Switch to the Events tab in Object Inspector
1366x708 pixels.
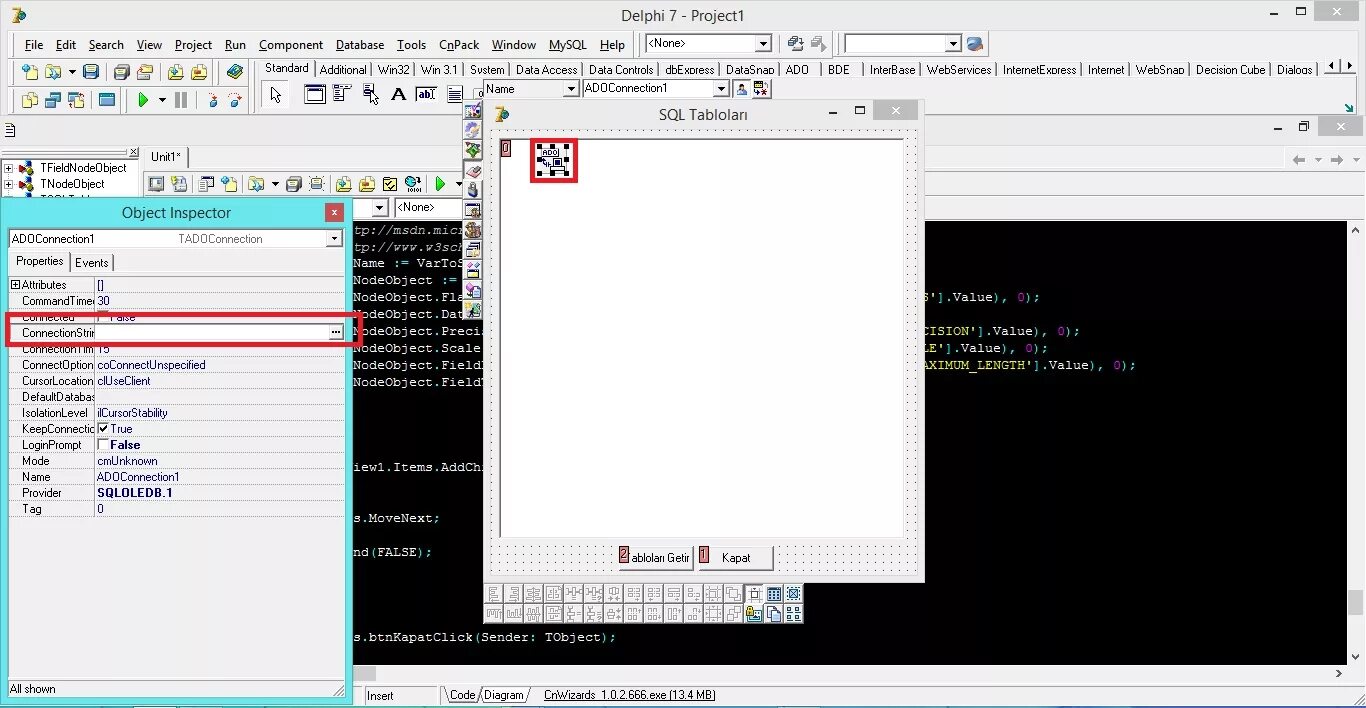point(92,262)
